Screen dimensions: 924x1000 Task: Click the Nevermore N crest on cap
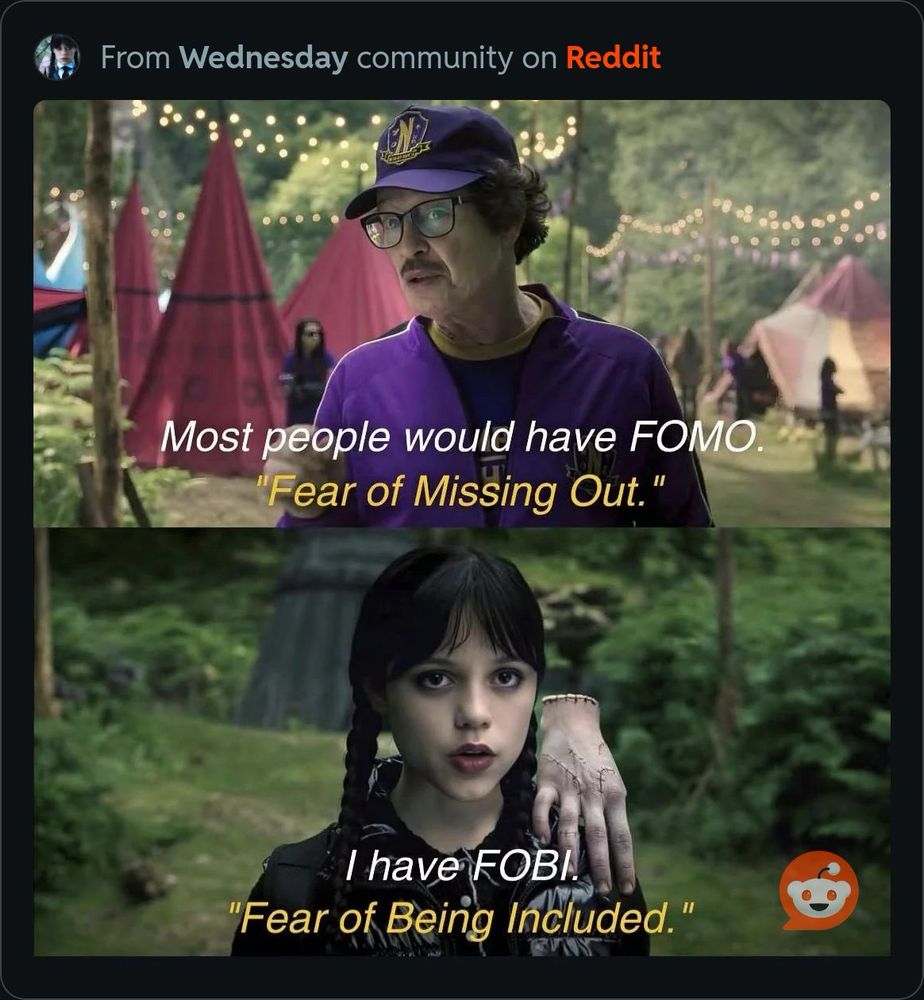[404, 137]
